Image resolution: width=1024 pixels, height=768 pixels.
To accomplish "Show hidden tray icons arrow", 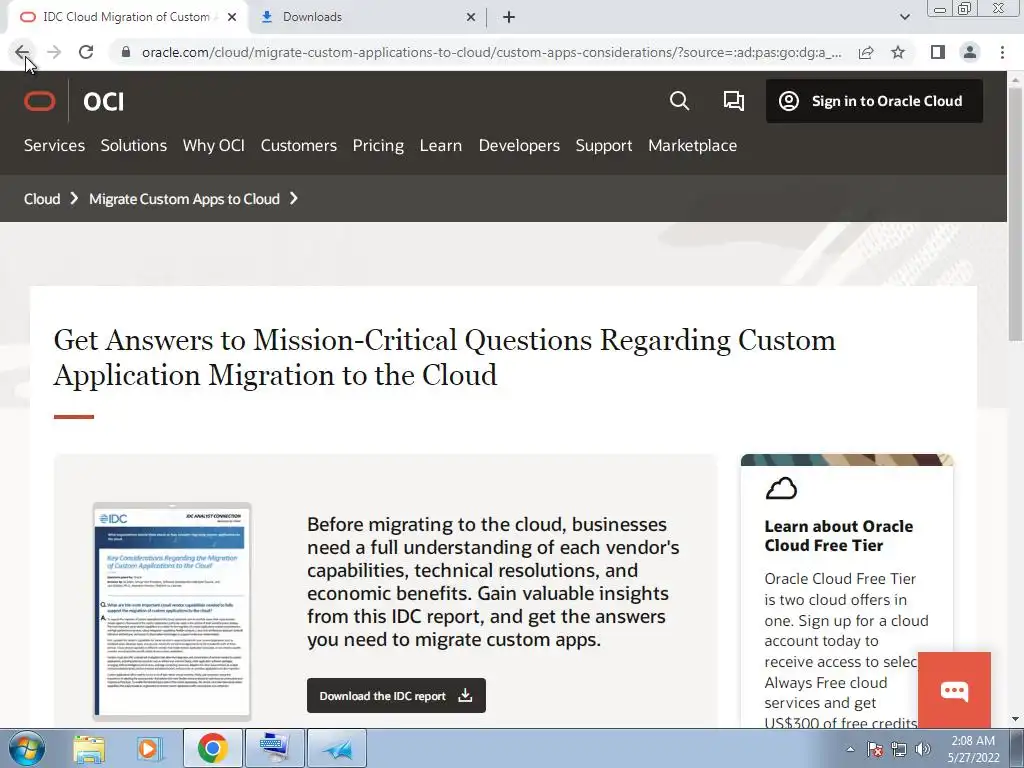I will coord(850,749).
